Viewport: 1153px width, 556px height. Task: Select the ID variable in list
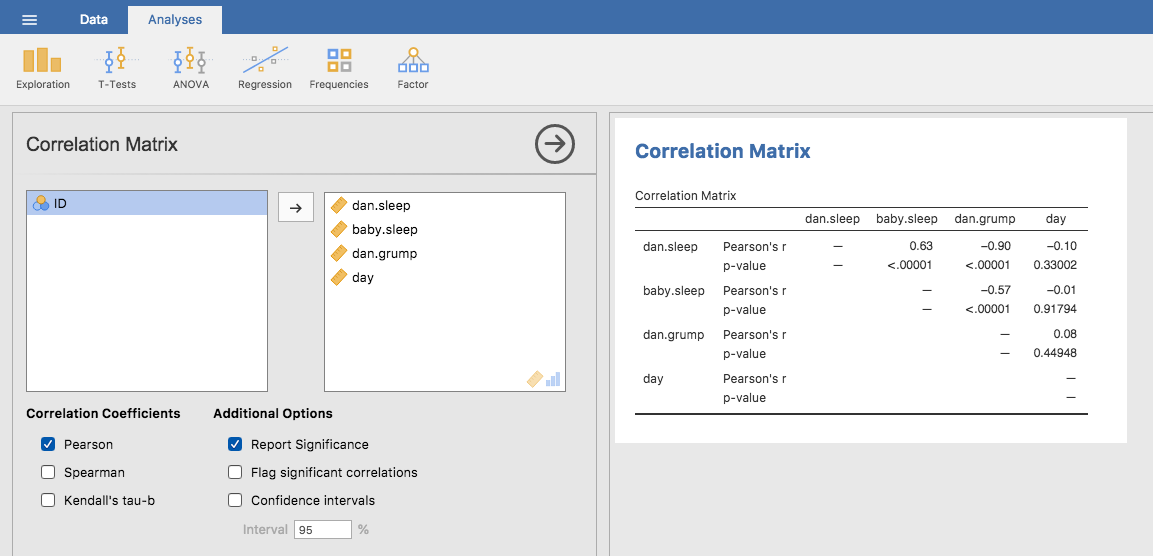tap(147, 203)
